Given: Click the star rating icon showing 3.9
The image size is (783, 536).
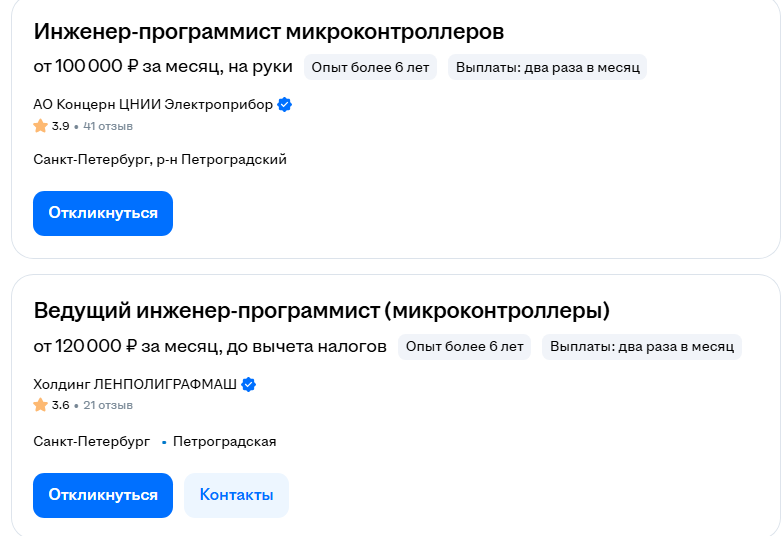Looking at the screenshot, I should click(40, 126).
